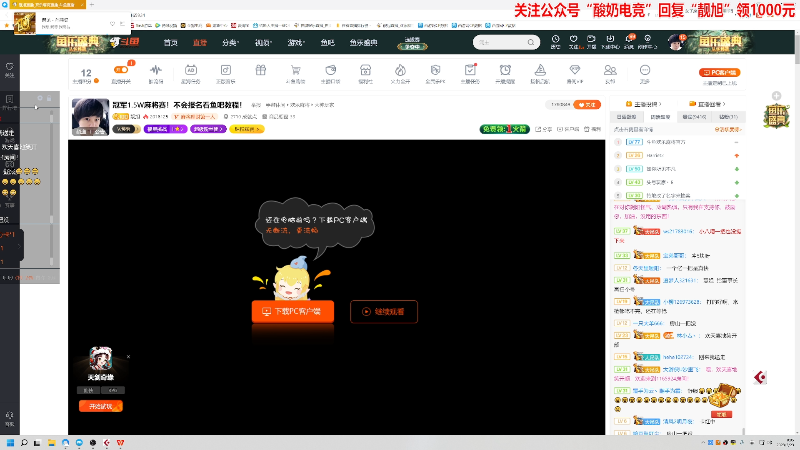Click the first ranked user row LV77
The width and height of the screenshot is (800, 450).
677,142
